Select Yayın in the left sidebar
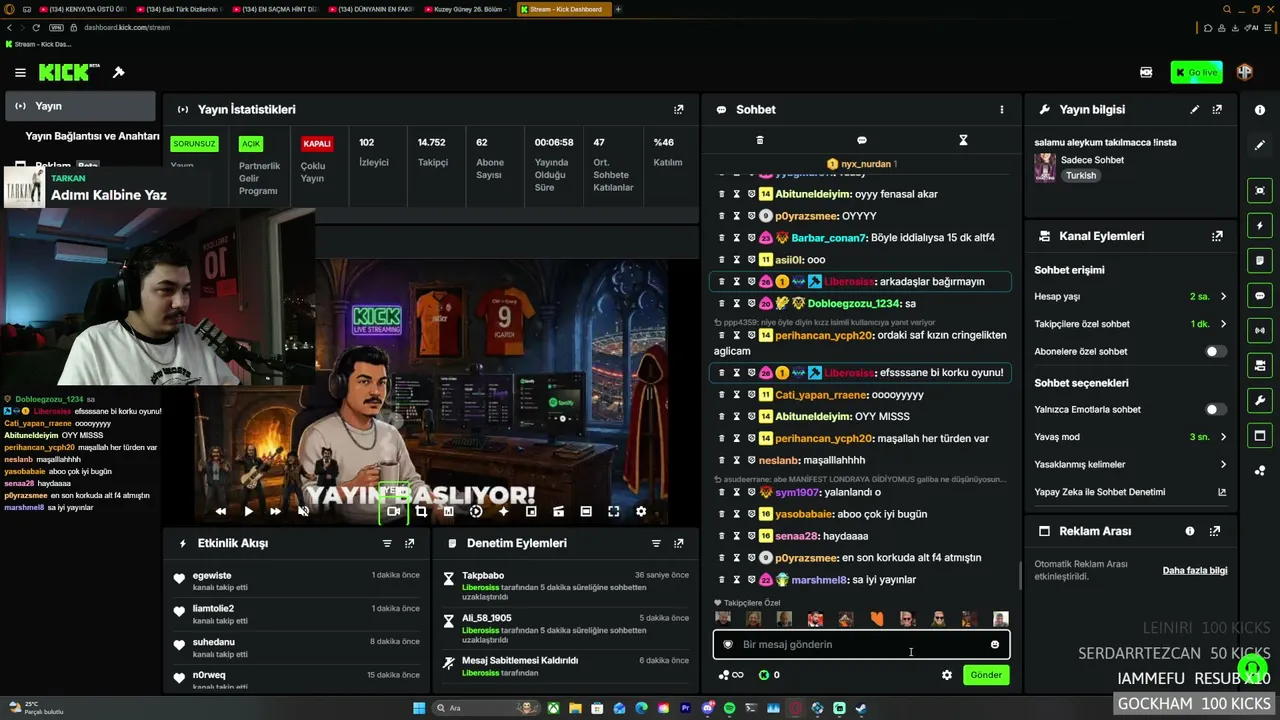The image size is (1280, 720). (x=79, y=106)
